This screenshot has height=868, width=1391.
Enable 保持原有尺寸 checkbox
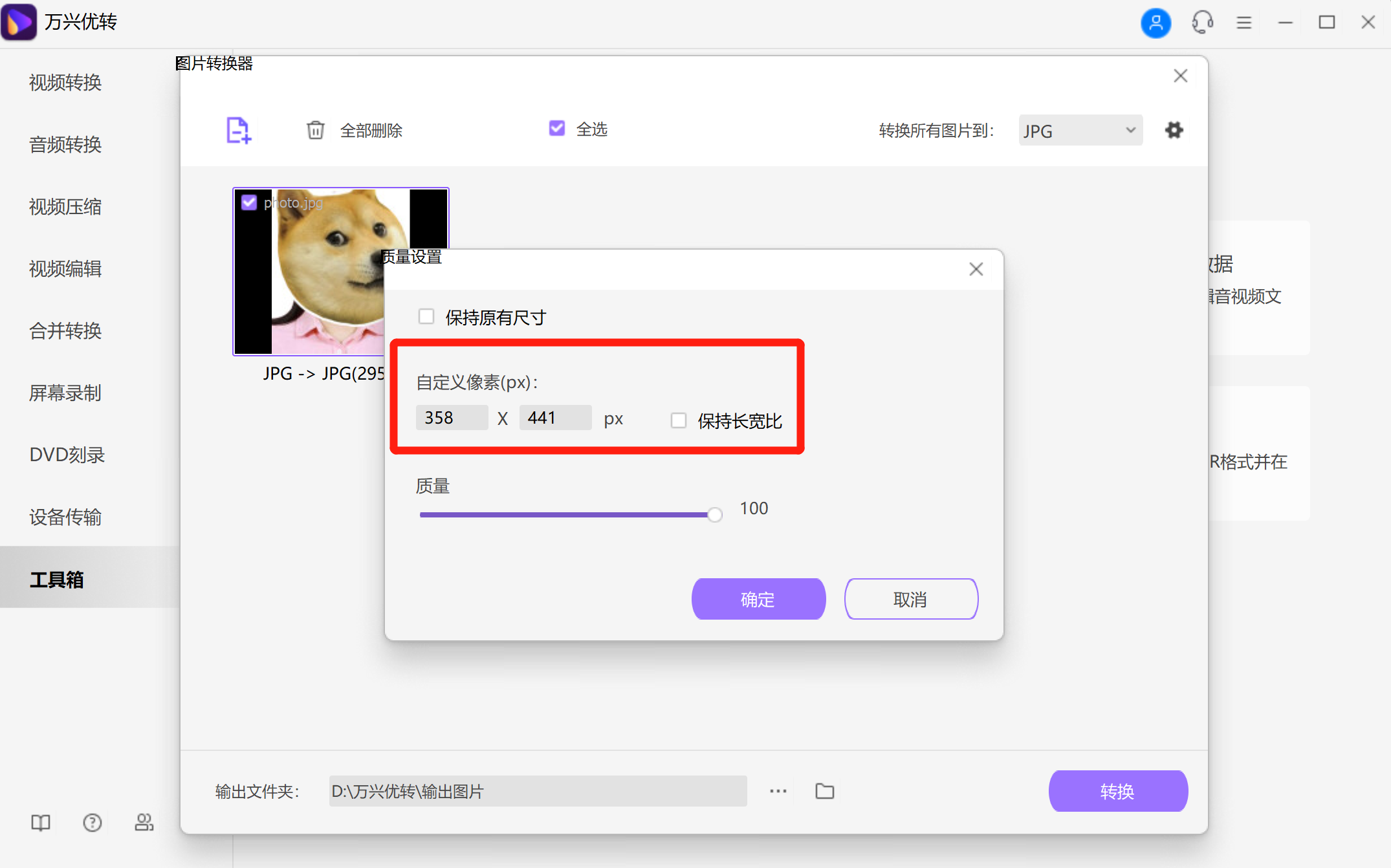click(x=426, y=316)
